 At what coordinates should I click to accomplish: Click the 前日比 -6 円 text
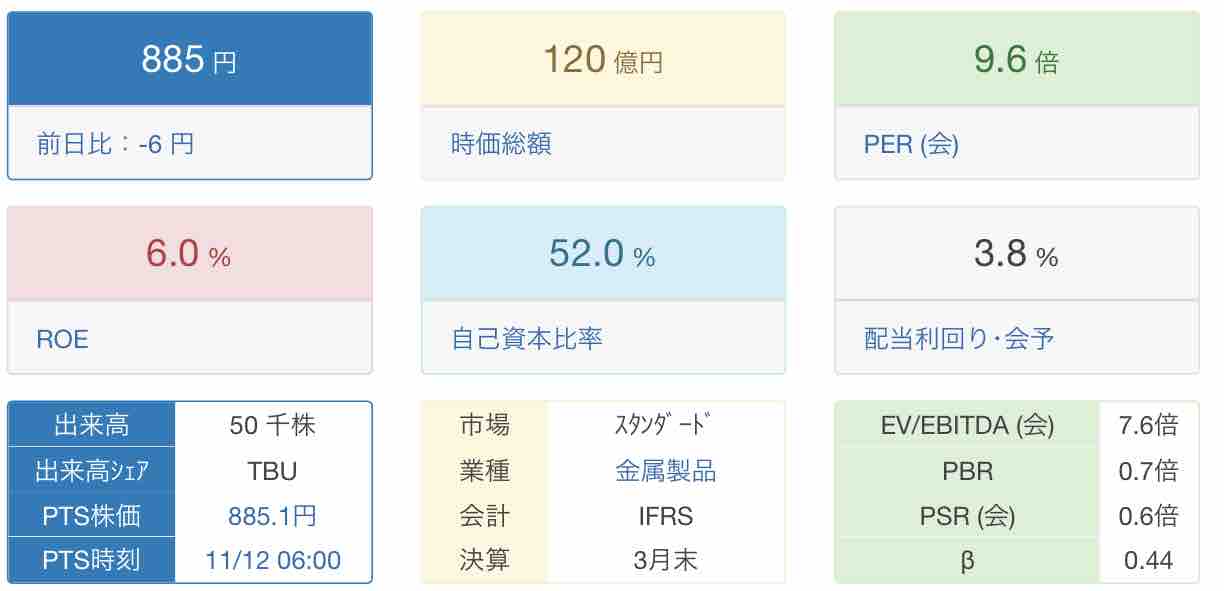pos(115,144)
